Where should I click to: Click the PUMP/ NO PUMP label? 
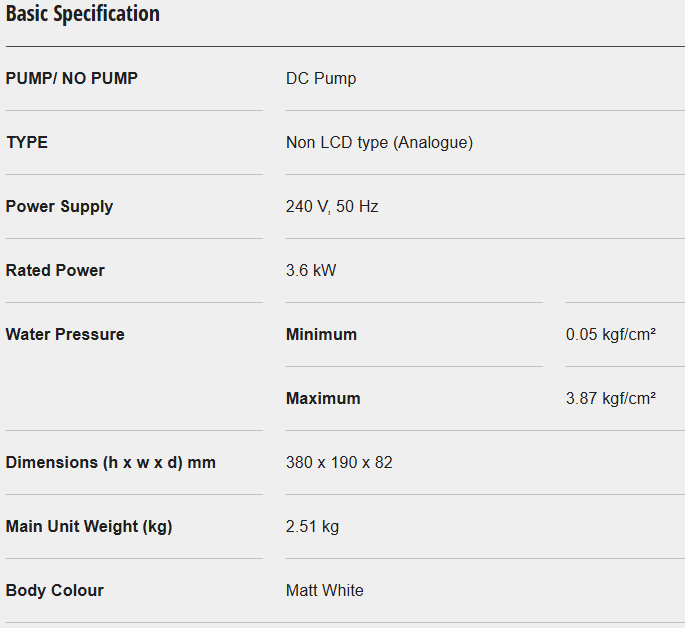pos(72,78)
